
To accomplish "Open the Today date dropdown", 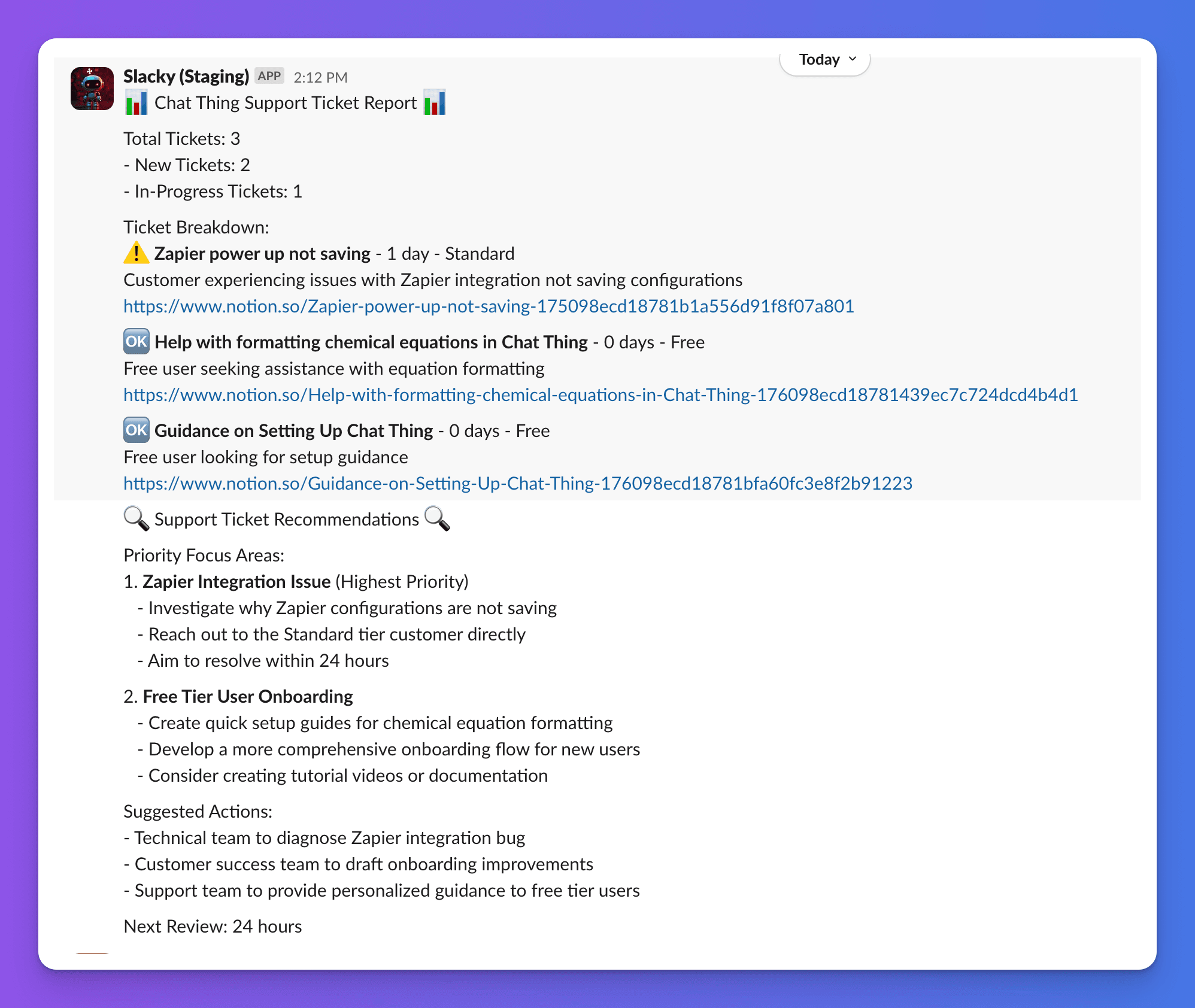I will coord(825,59).
